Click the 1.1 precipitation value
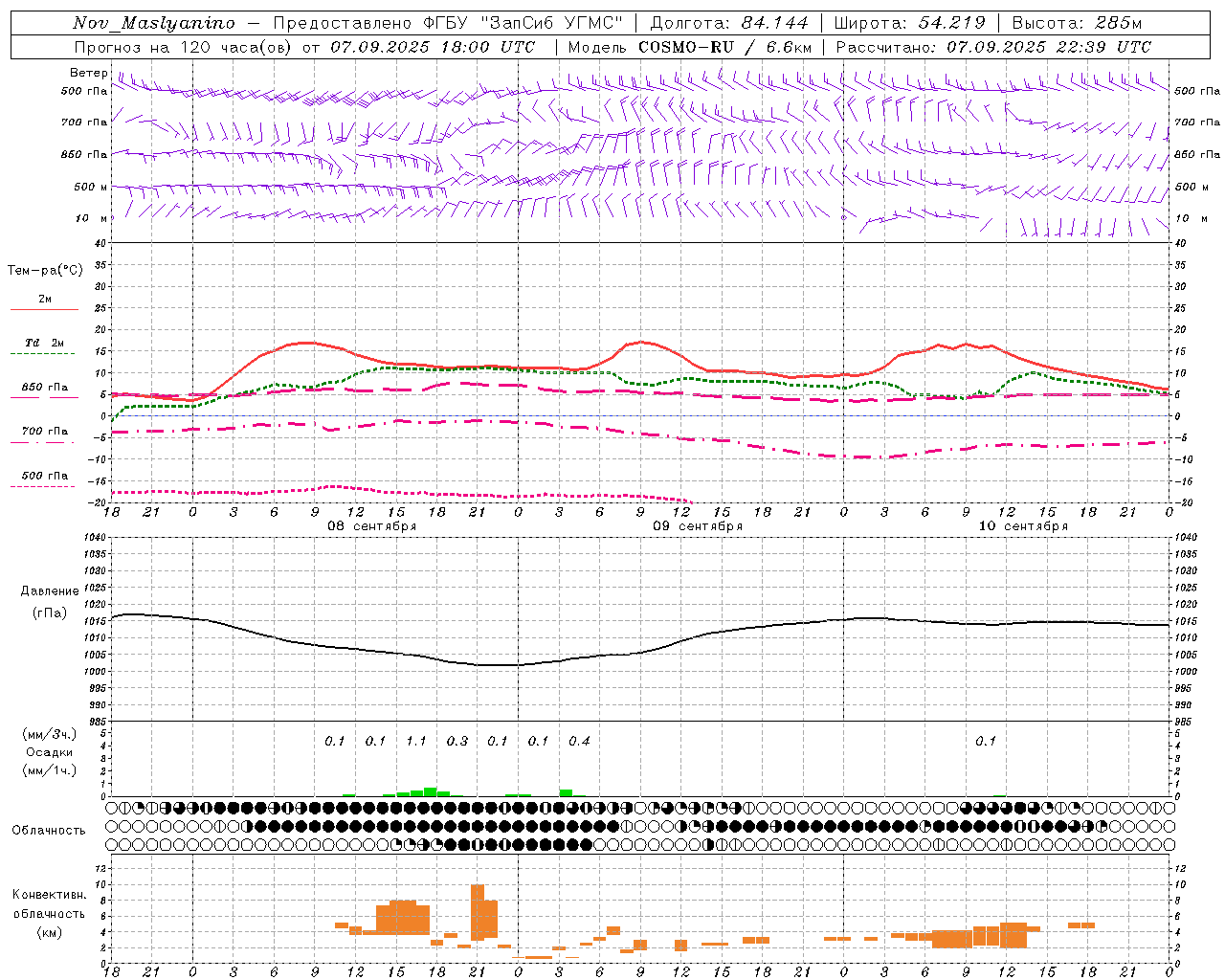The height and width of the screenshot is (980, 1225). pos(416,742)
